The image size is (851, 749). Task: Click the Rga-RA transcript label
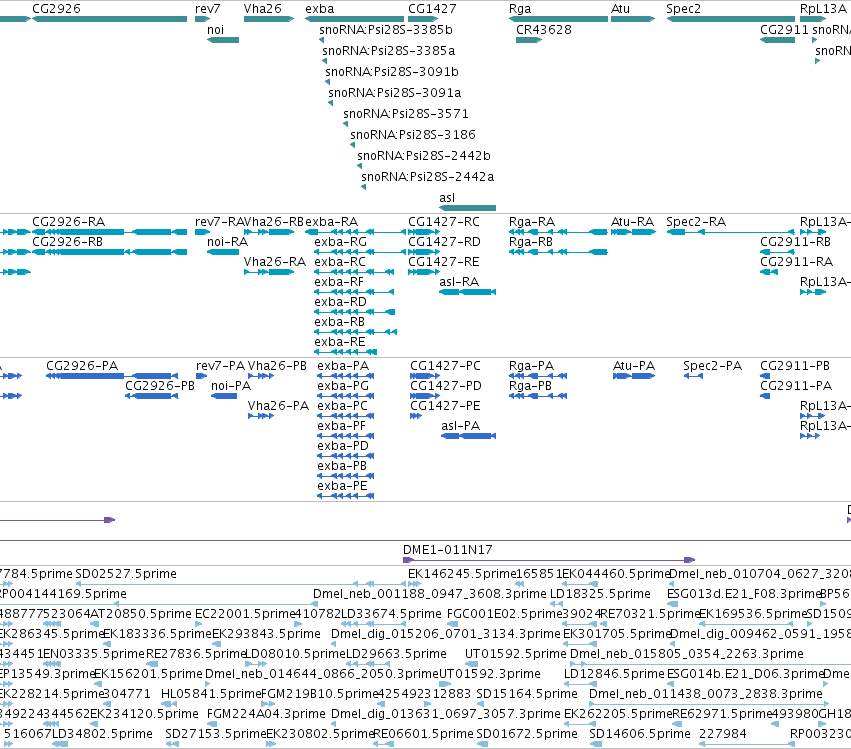coord(532,222)
